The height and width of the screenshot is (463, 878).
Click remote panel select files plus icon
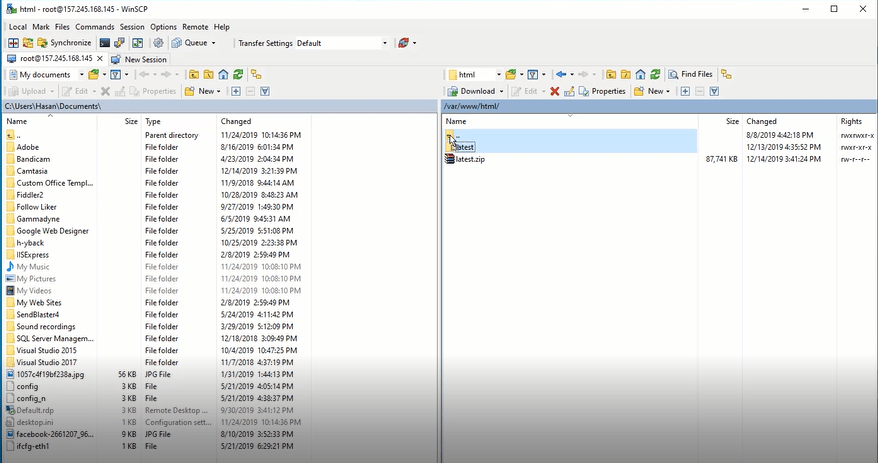point(685,91)
